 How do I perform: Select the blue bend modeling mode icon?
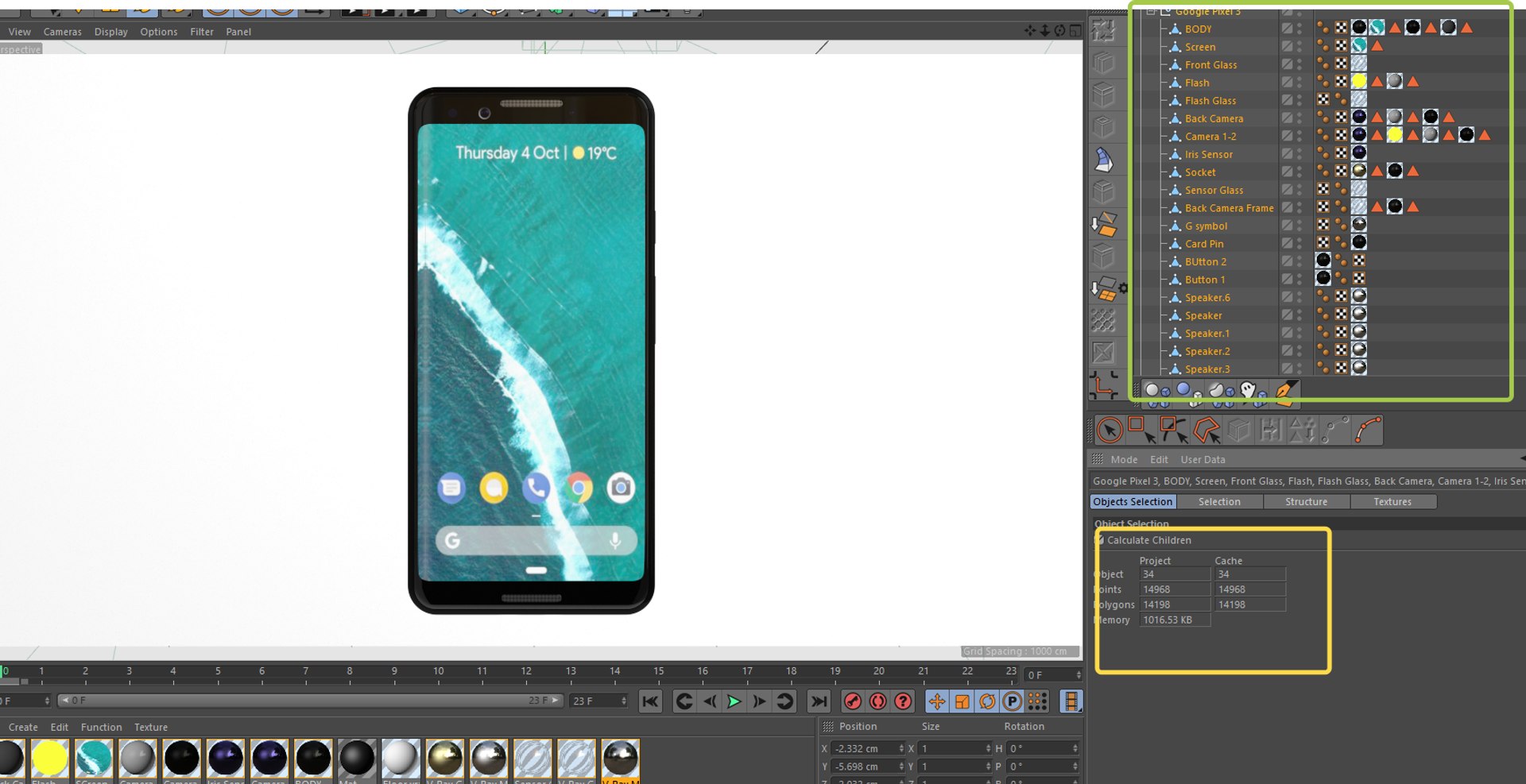pos(1103,160)
